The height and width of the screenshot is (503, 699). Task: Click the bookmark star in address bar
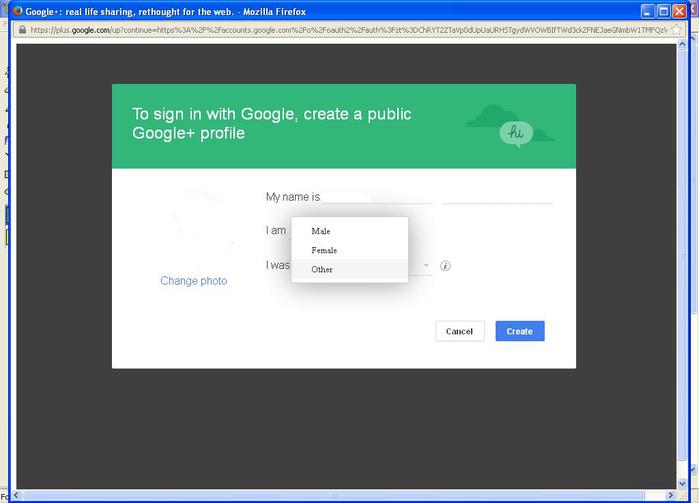(x=676, y=30)
